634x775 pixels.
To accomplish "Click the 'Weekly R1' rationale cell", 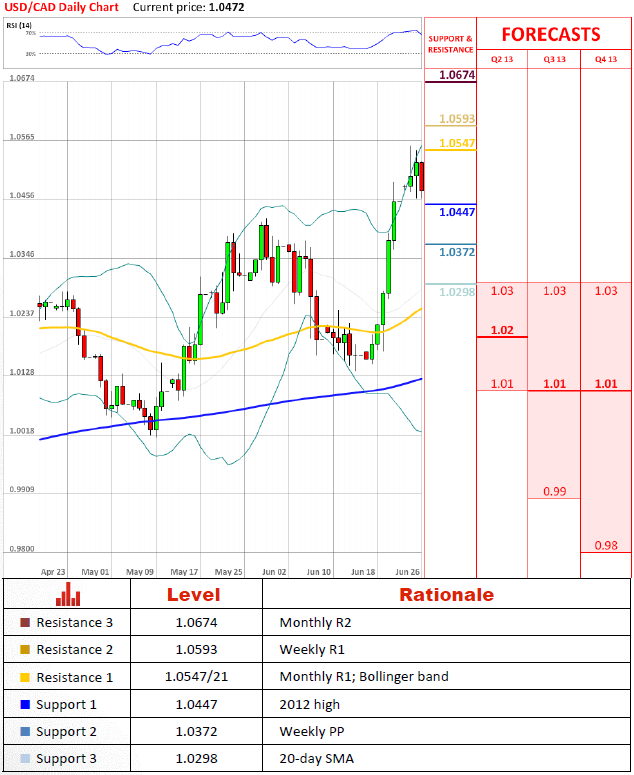I will pyautogui.click(x=312, y=650).
